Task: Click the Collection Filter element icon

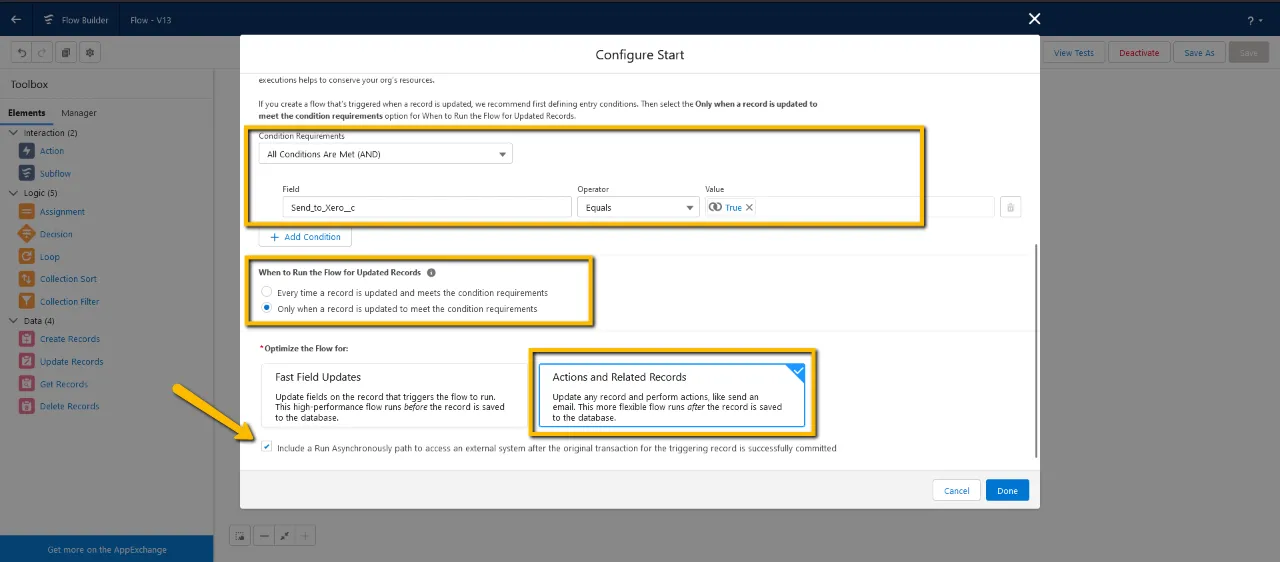Action: (26, 301)
